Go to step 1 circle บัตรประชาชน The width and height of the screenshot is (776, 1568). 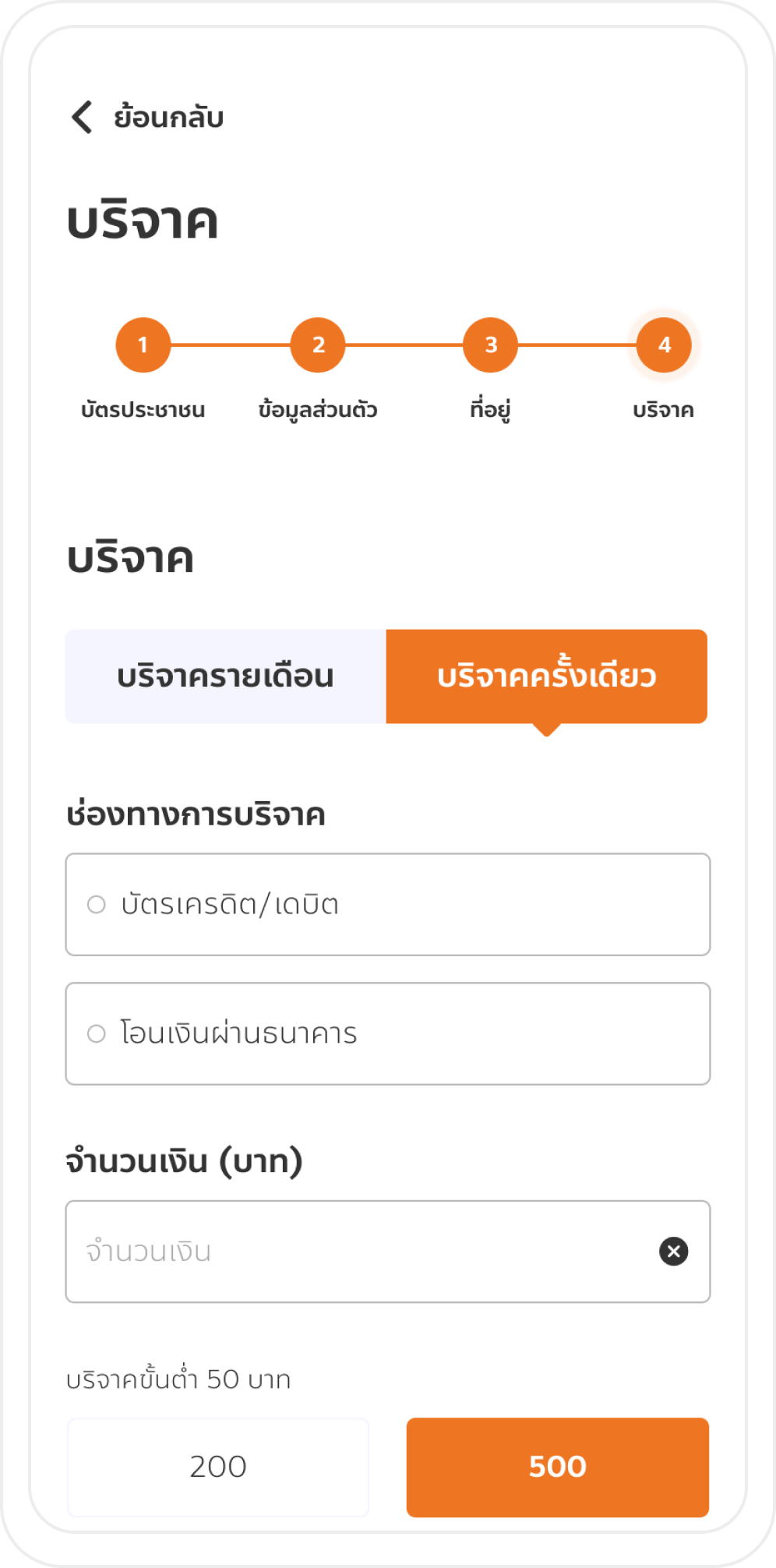point(143,344)
